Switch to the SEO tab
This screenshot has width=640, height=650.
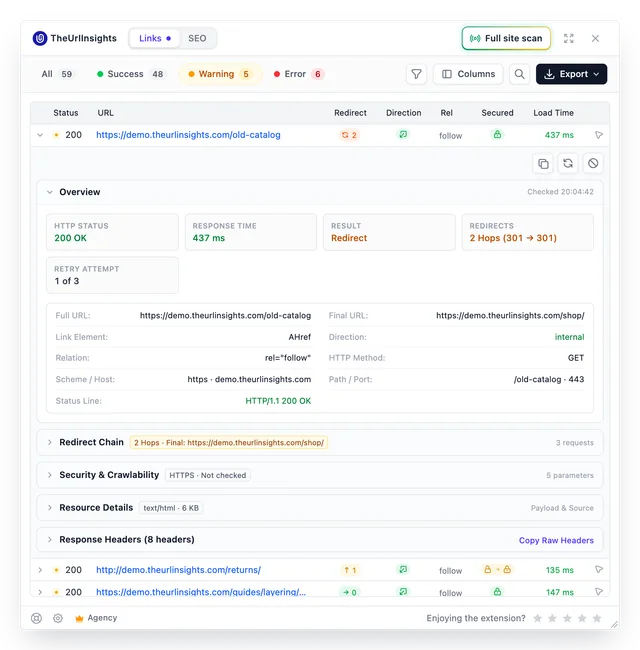pos(197,38)
